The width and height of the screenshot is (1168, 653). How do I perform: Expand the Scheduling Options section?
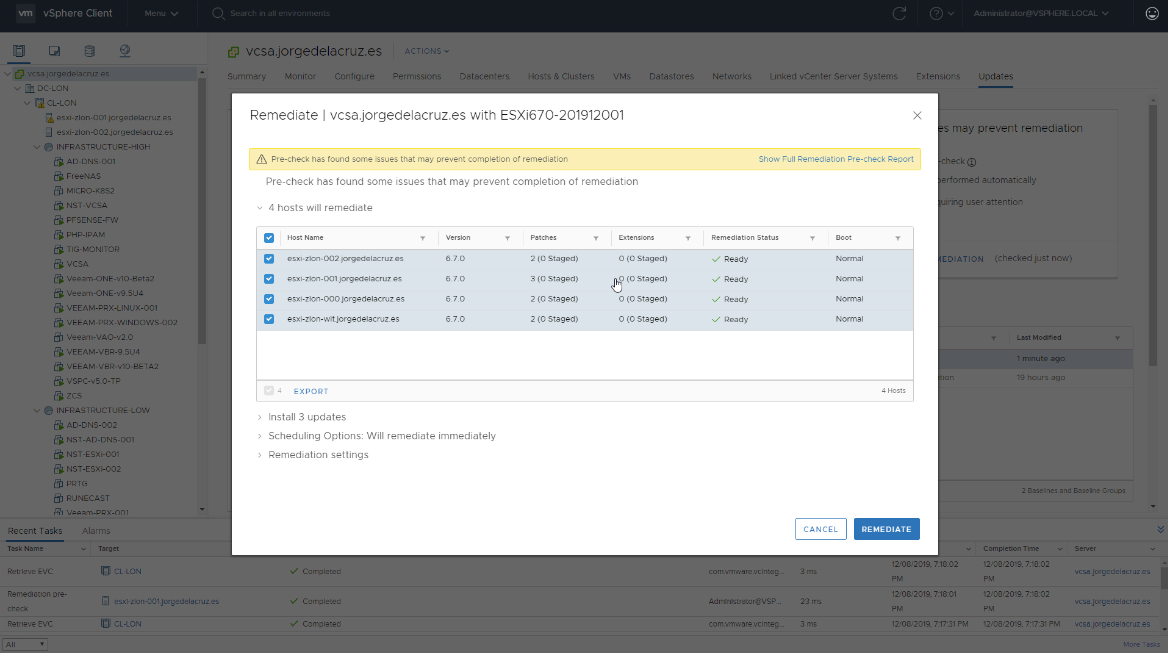click(x=260, y=436)
